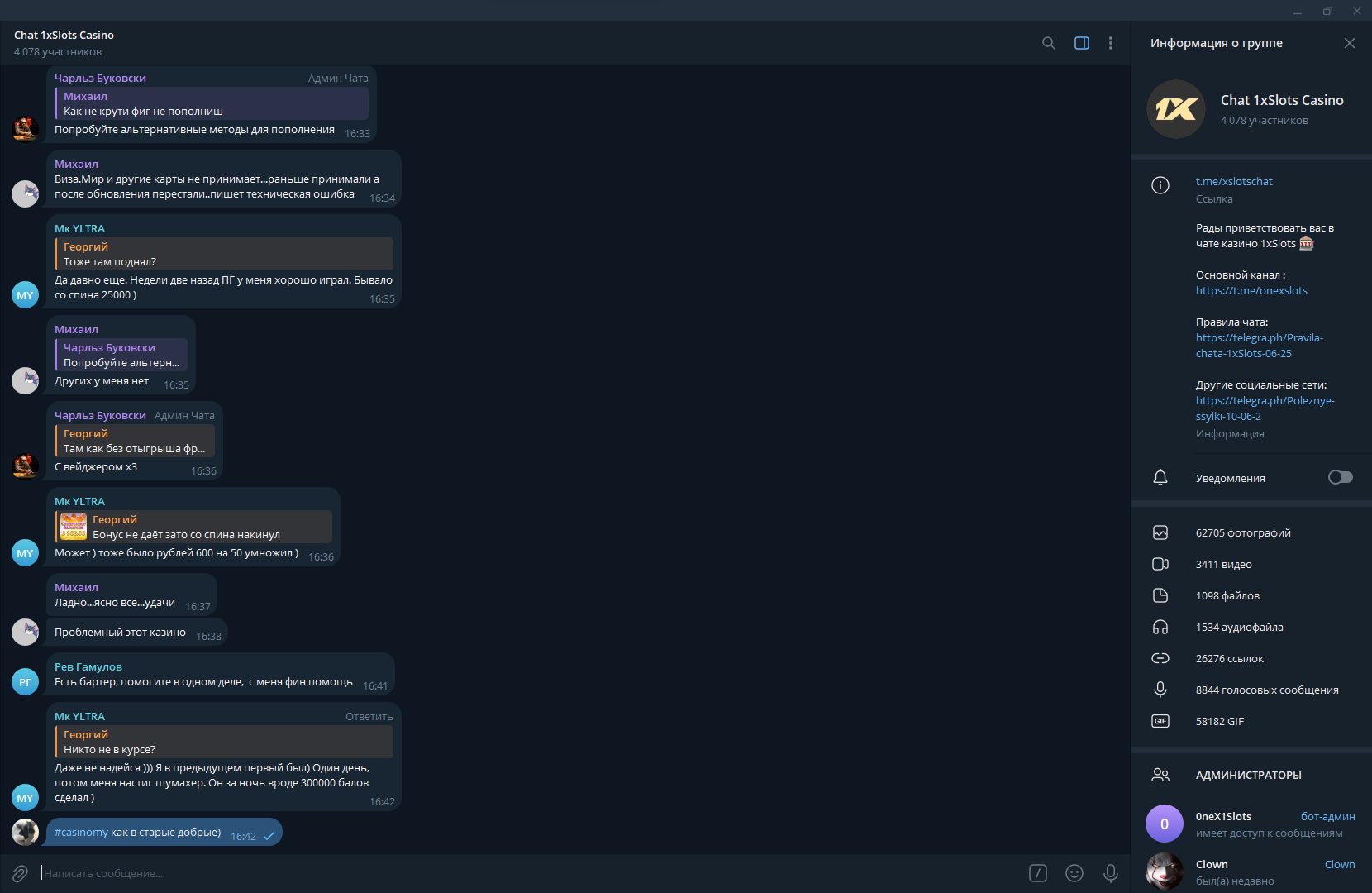Click the administrators people icon
Image resolution: width=1372 pixels, height=893 pixels.
tap(1160, 775)
